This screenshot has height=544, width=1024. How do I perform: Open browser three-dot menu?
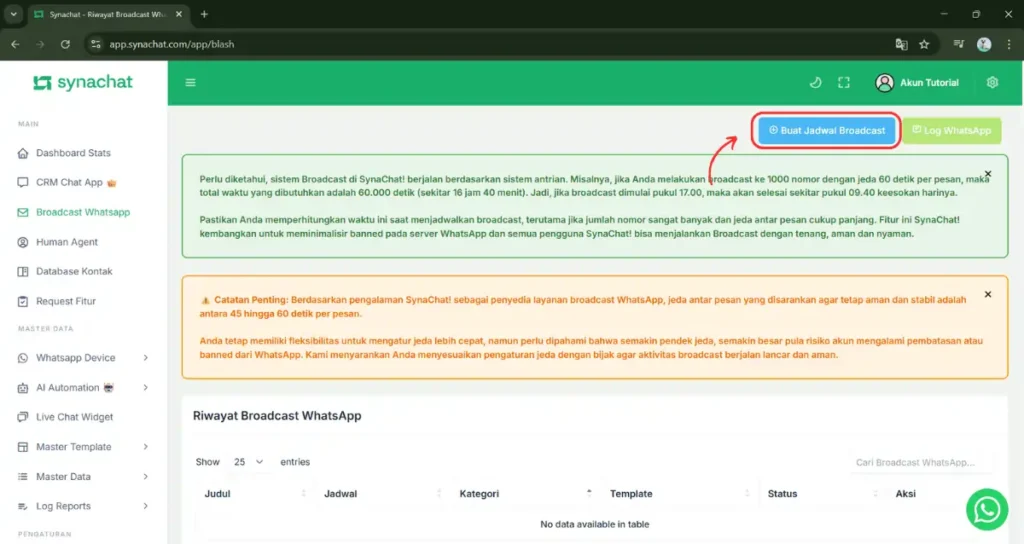point(1009,44)
